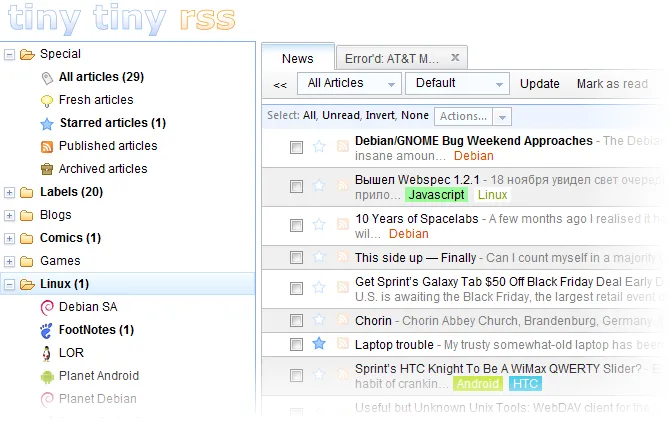Open the Default sort order dropdown

(457, 83)
